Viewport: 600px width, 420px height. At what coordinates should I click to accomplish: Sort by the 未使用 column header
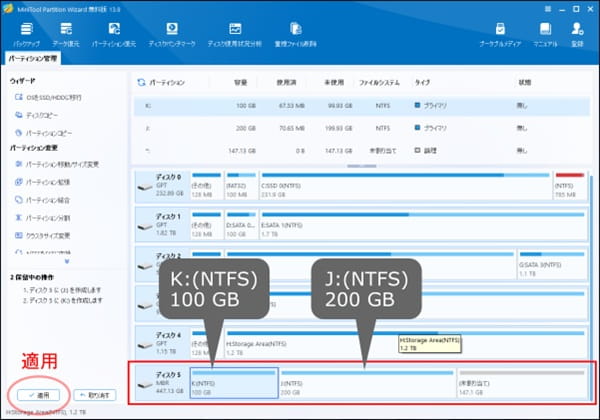pos(334,82)
